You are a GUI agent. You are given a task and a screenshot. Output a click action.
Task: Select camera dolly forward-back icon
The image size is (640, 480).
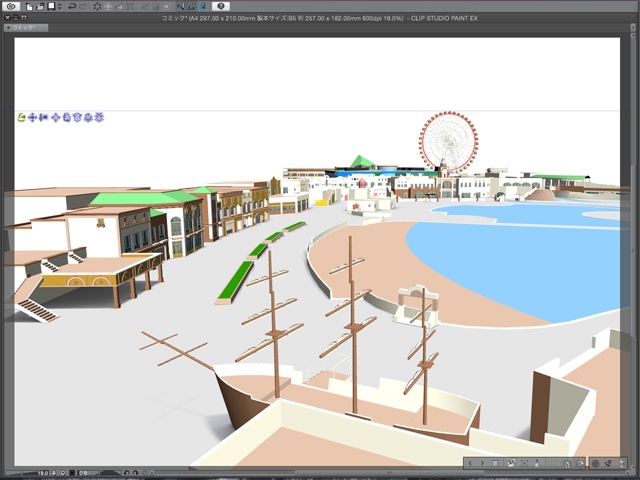point(43,118)
